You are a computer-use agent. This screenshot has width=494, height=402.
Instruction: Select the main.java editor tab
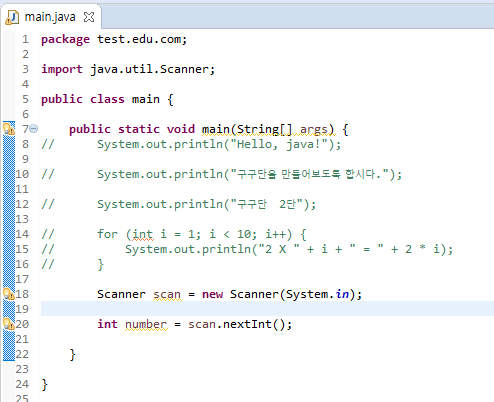click(x=50, y=17)
